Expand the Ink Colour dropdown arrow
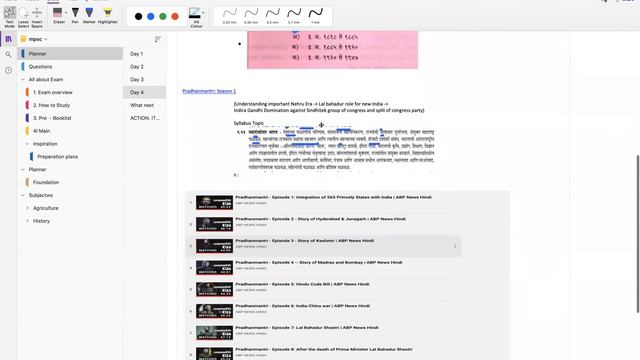This screenshot has width=640, height=360. point(203,13)
